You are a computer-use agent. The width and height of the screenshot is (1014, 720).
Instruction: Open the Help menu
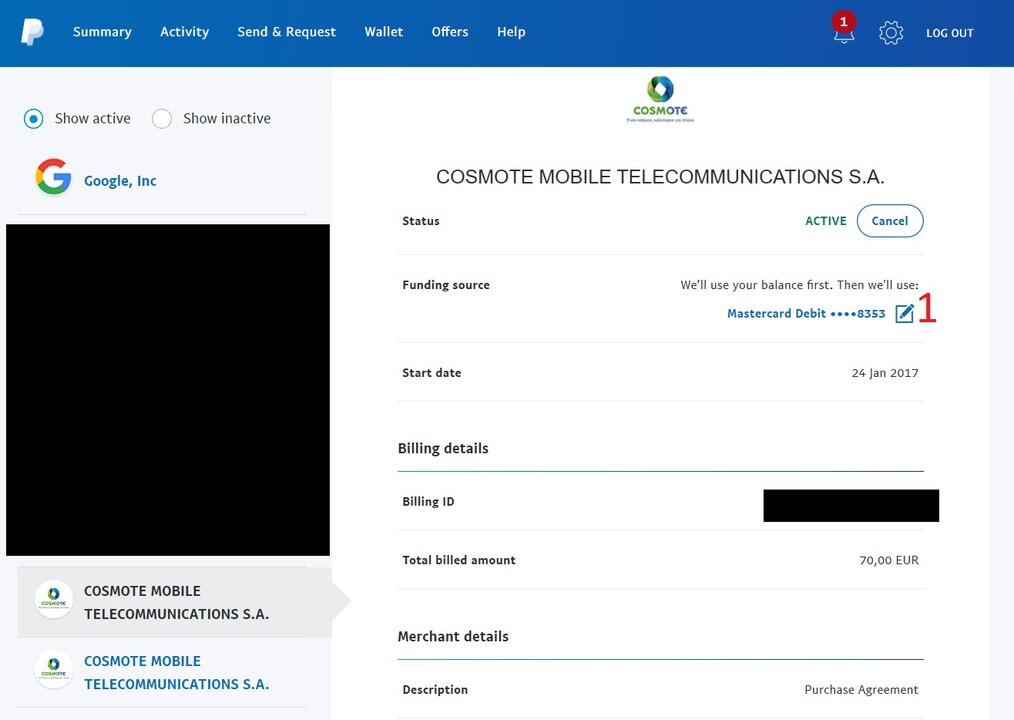(511, 32)
